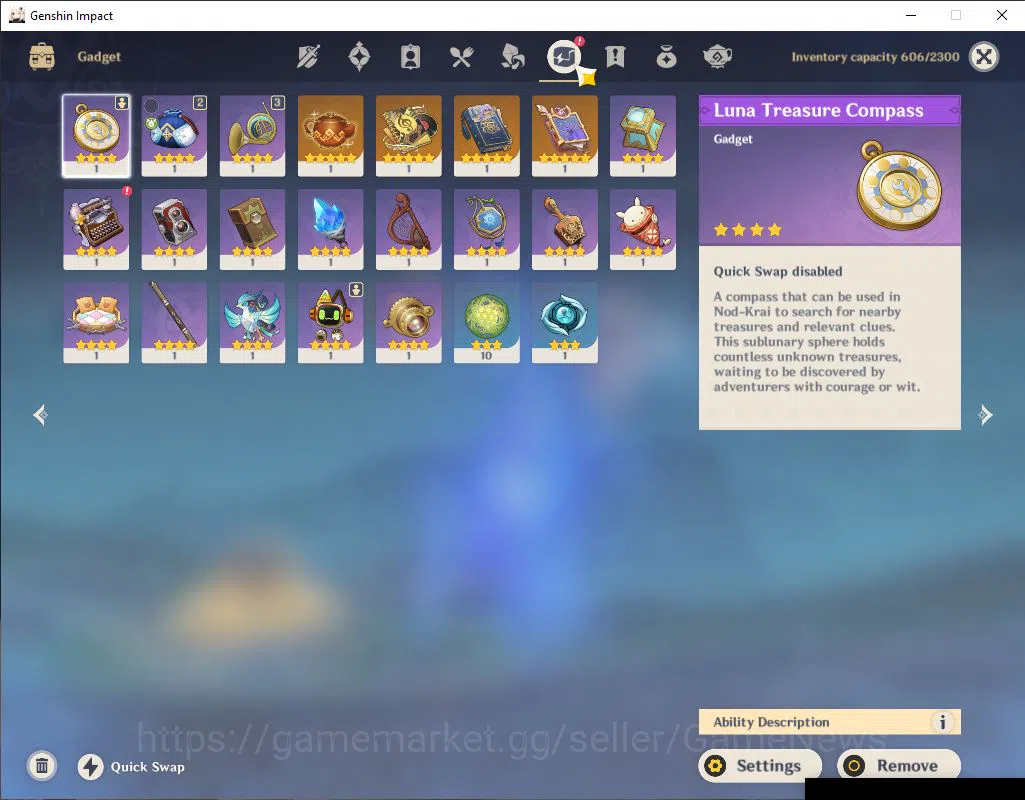This screenshot has height=800, width=1025.
Task: Select the wooden lyre gadget
Action: 409,229
